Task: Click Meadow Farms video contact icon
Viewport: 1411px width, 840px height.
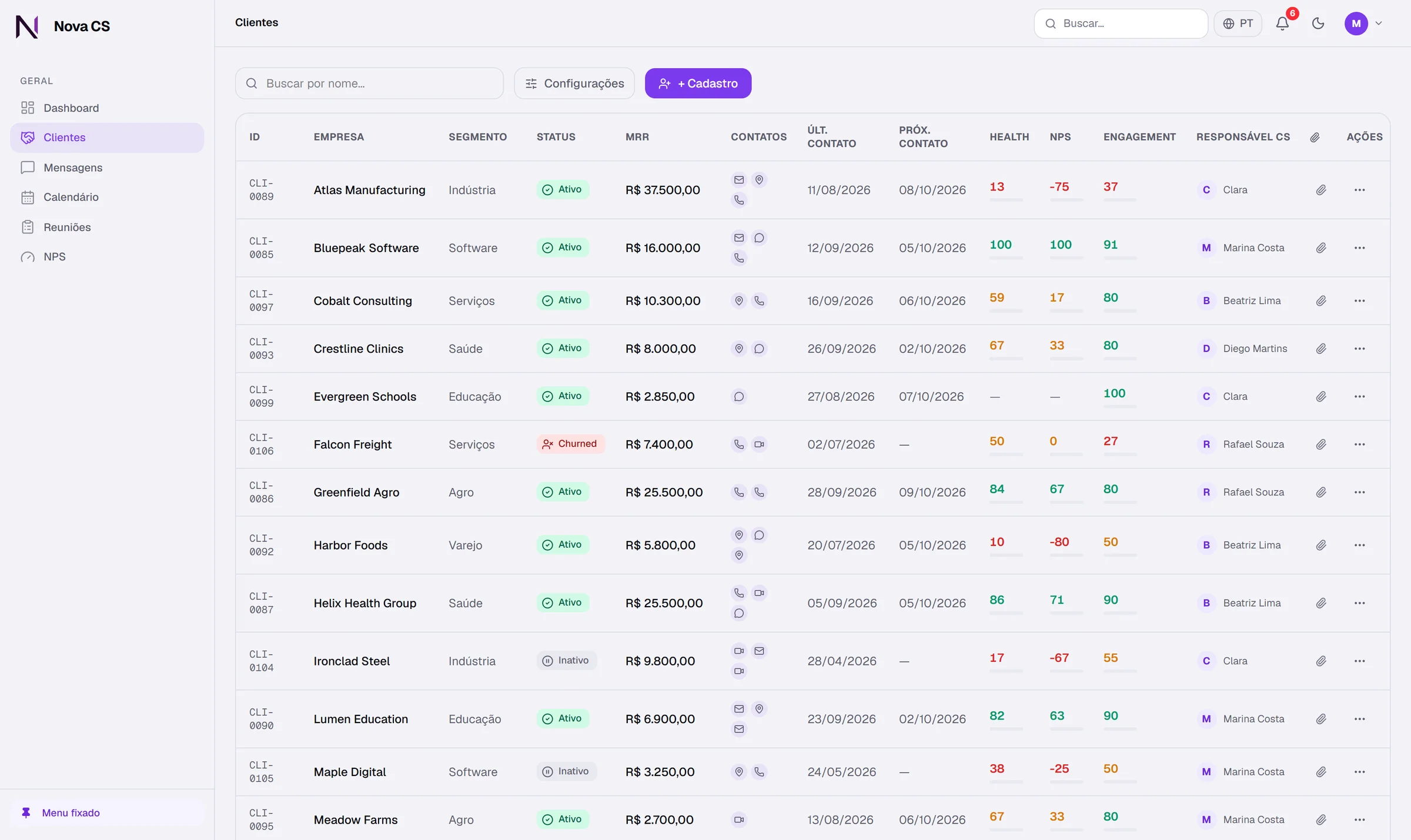Action: click(739, 820)
